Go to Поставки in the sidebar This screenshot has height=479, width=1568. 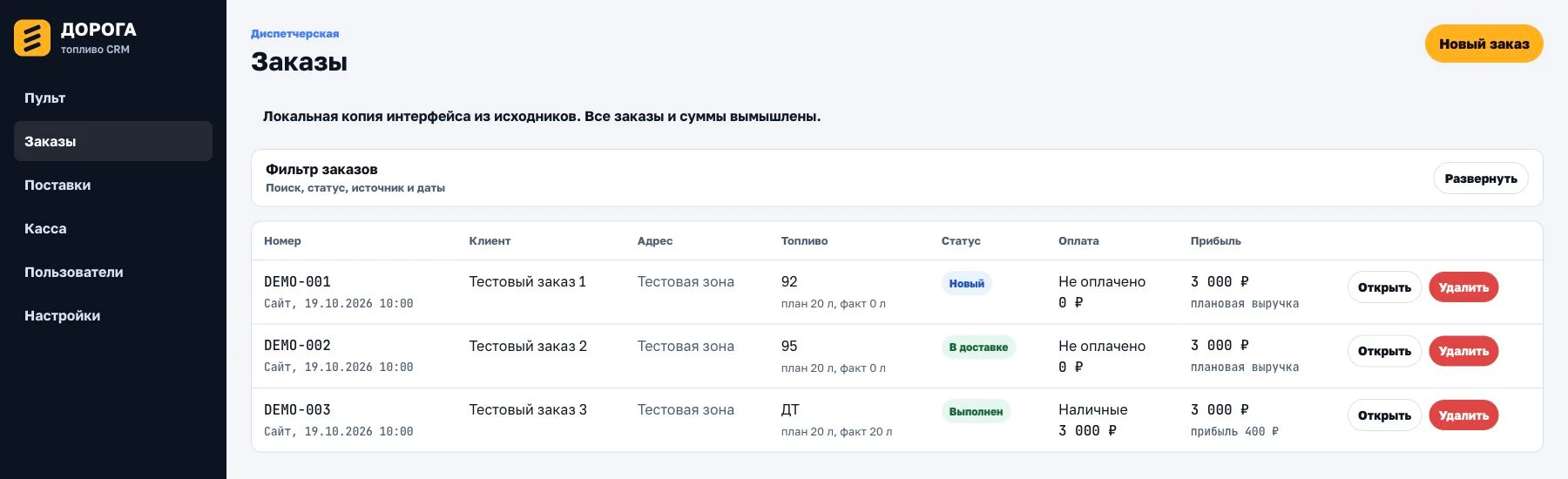pyautogui.click(x=113, y=185)
